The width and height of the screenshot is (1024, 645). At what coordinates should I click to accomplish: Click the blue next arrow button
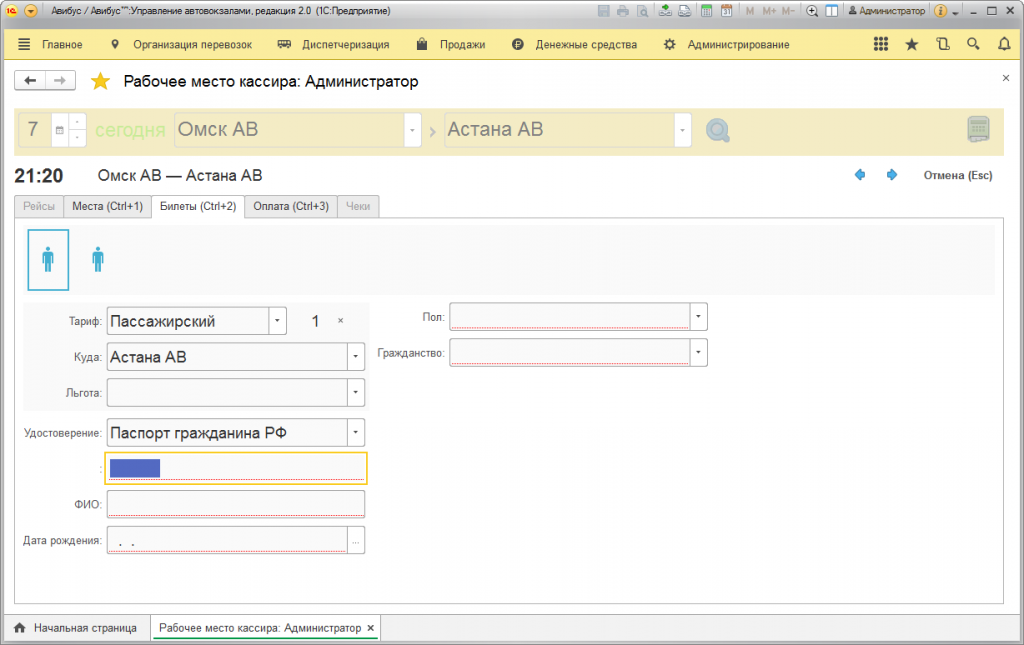point(891,175)
